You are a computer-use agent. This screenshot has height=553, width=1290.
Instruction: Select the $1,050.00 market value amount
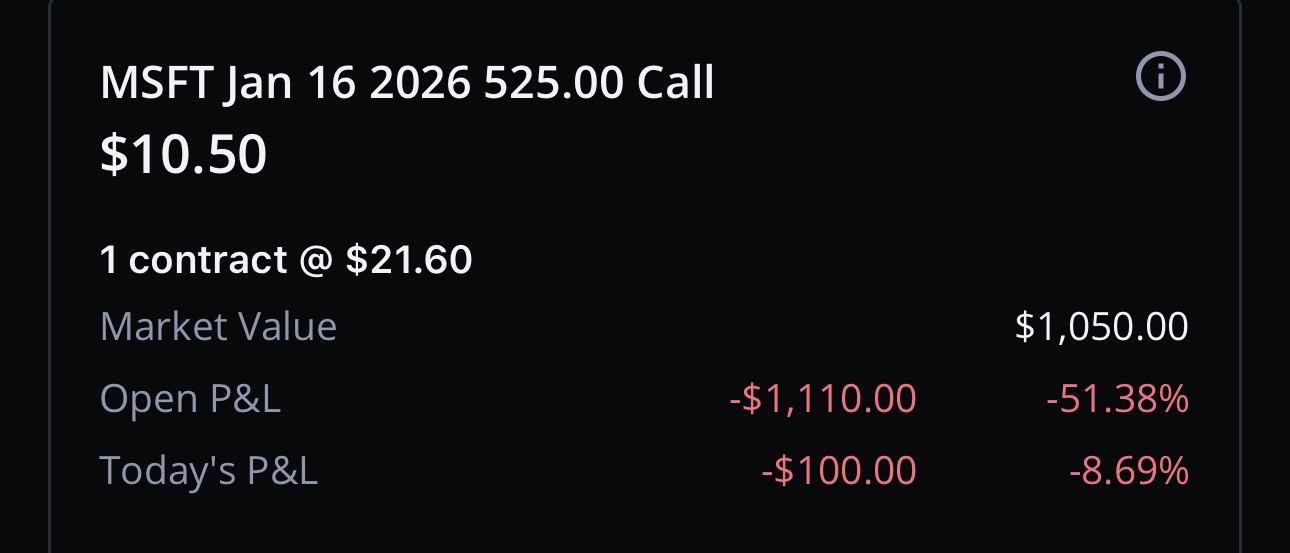pyautogui.click(x=1101, y=327)
